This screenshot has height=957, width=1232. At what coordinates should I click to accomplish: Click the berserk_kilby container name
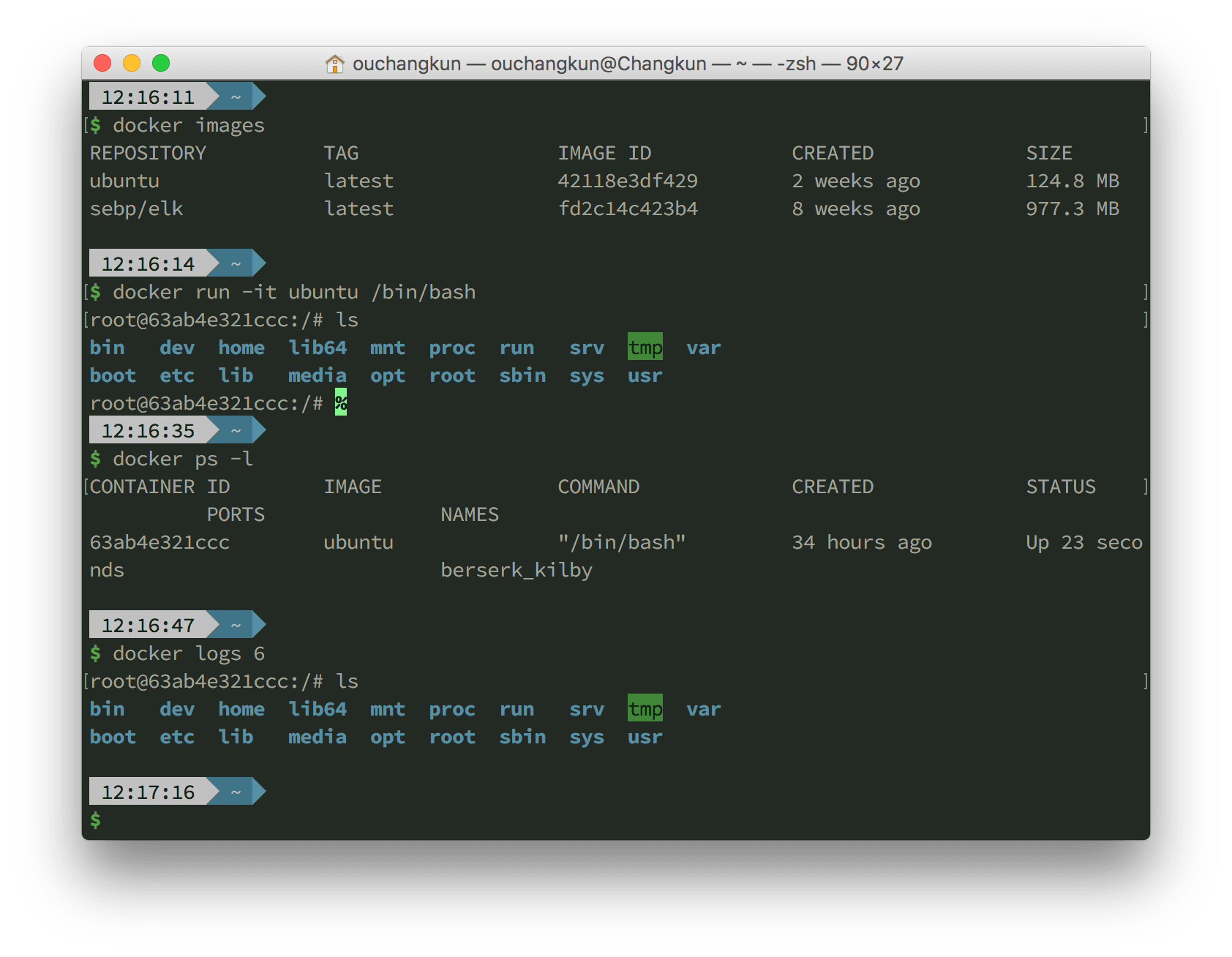[x=516, y=570]
